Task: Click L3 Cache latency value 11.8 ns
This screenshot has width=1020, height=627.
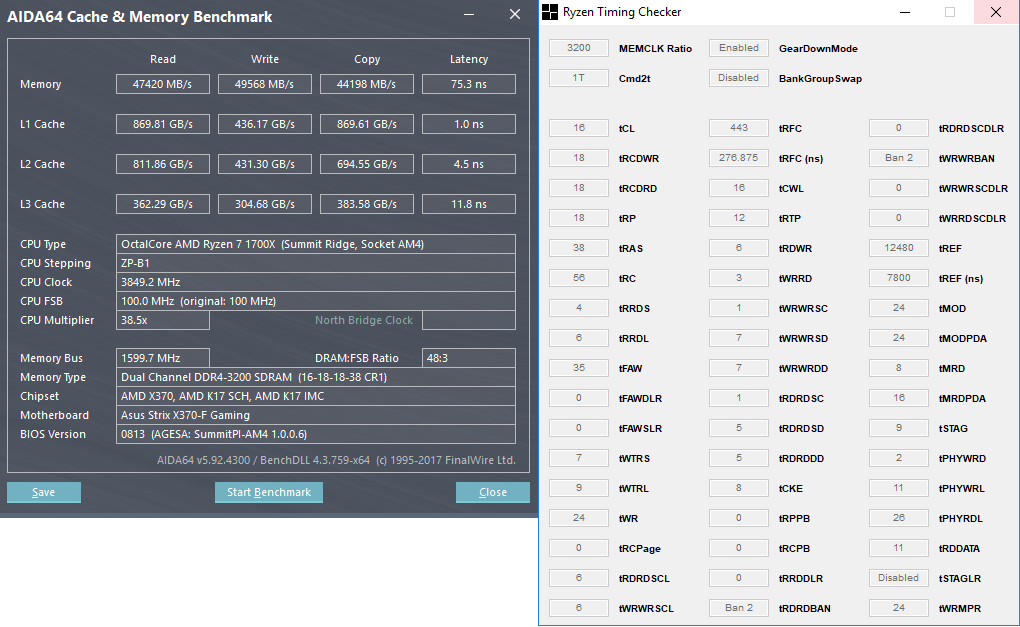Action: (469, 204)
